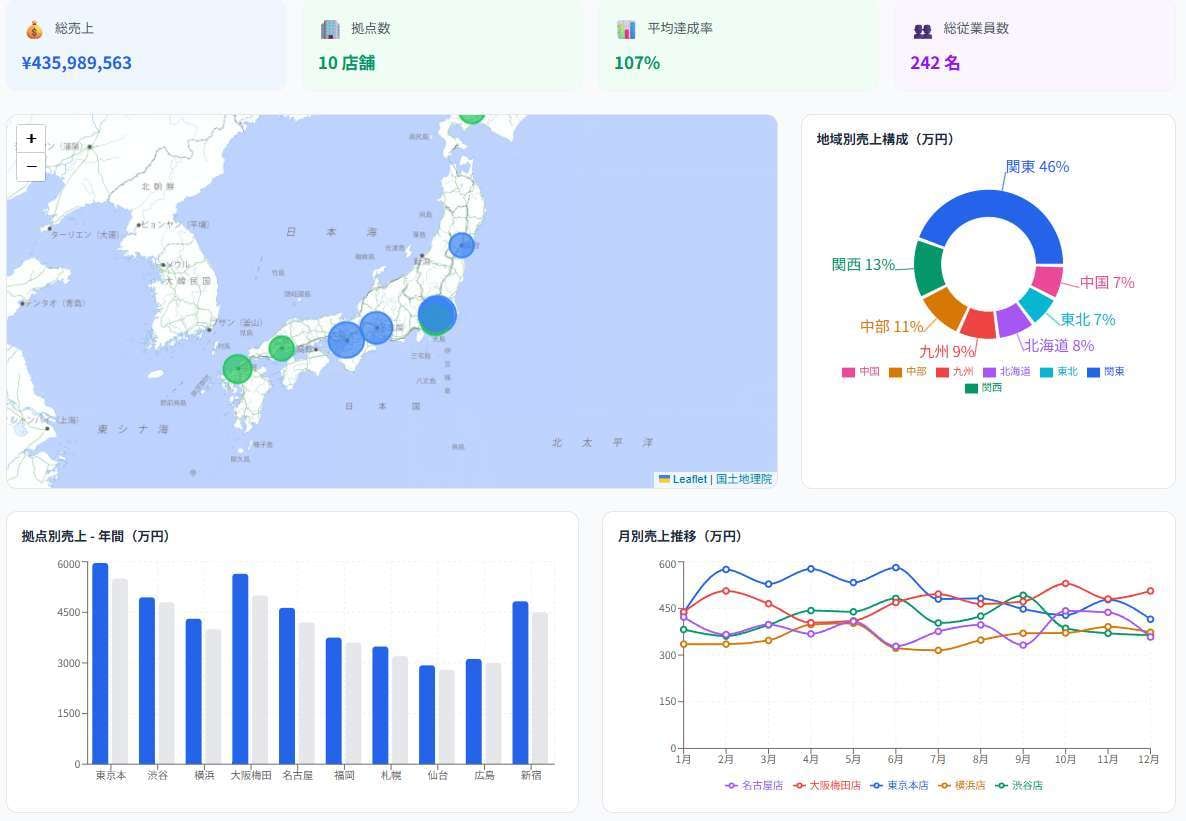The height and width of the screenshot is (821, 1186).
Task: Click the blue bar for 新宿
Action: [520, 683]
